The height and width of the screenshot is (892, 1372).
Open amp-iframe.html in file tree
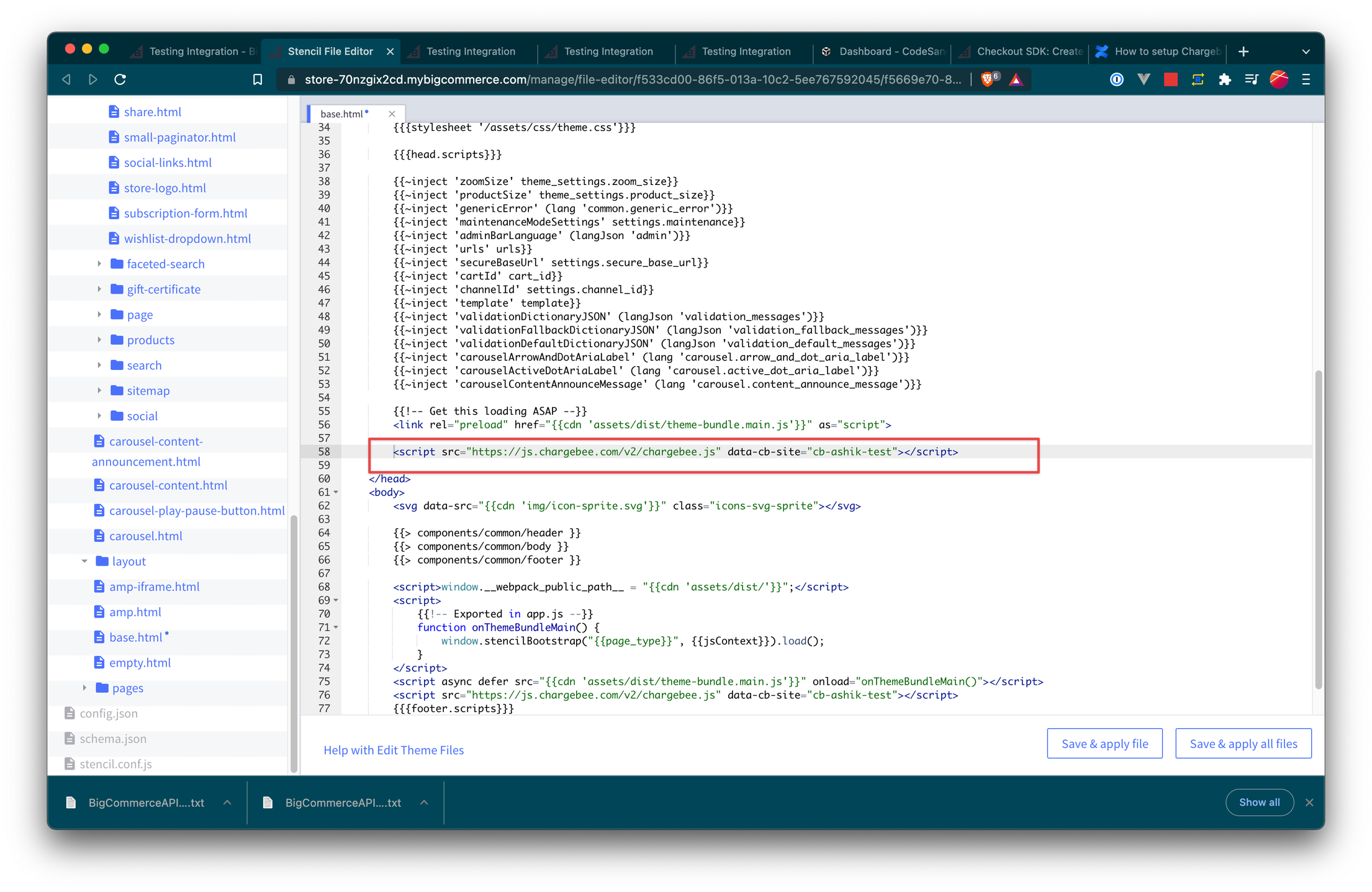(154, 587)
